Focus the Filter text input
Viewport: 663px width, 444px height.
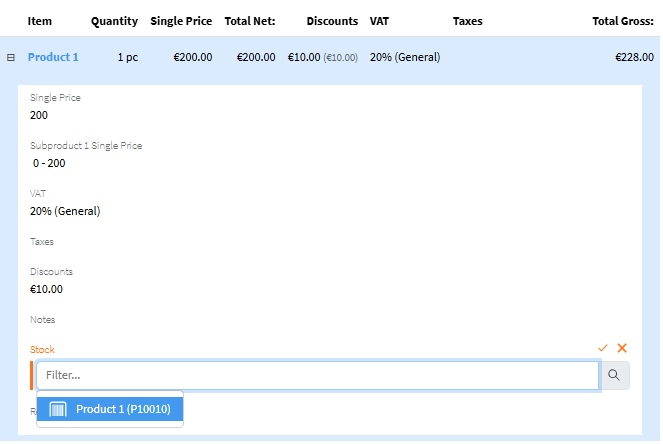point(316,375)
